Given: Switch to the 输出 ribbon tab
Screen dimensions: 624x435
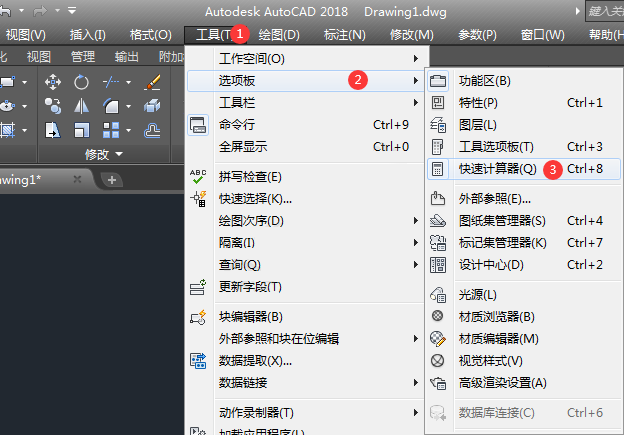Looking at the screenshot, I should (127, 57).
